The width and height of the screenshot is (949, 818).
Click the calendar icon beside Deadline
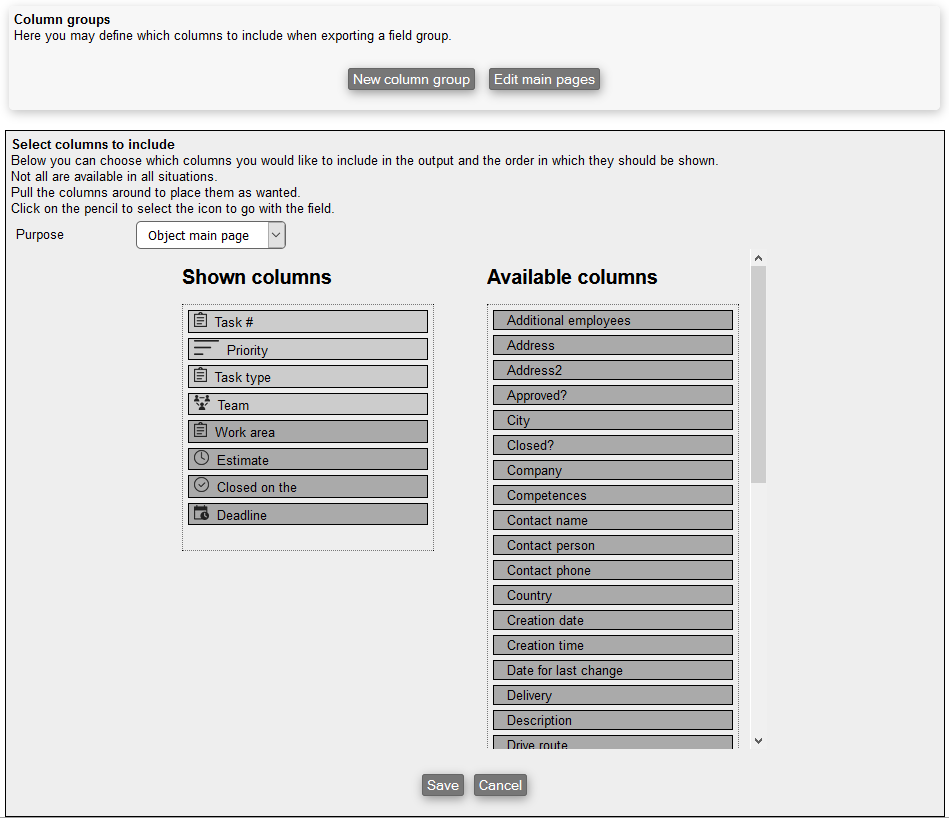pyautogui.click(x=202, y=513)
